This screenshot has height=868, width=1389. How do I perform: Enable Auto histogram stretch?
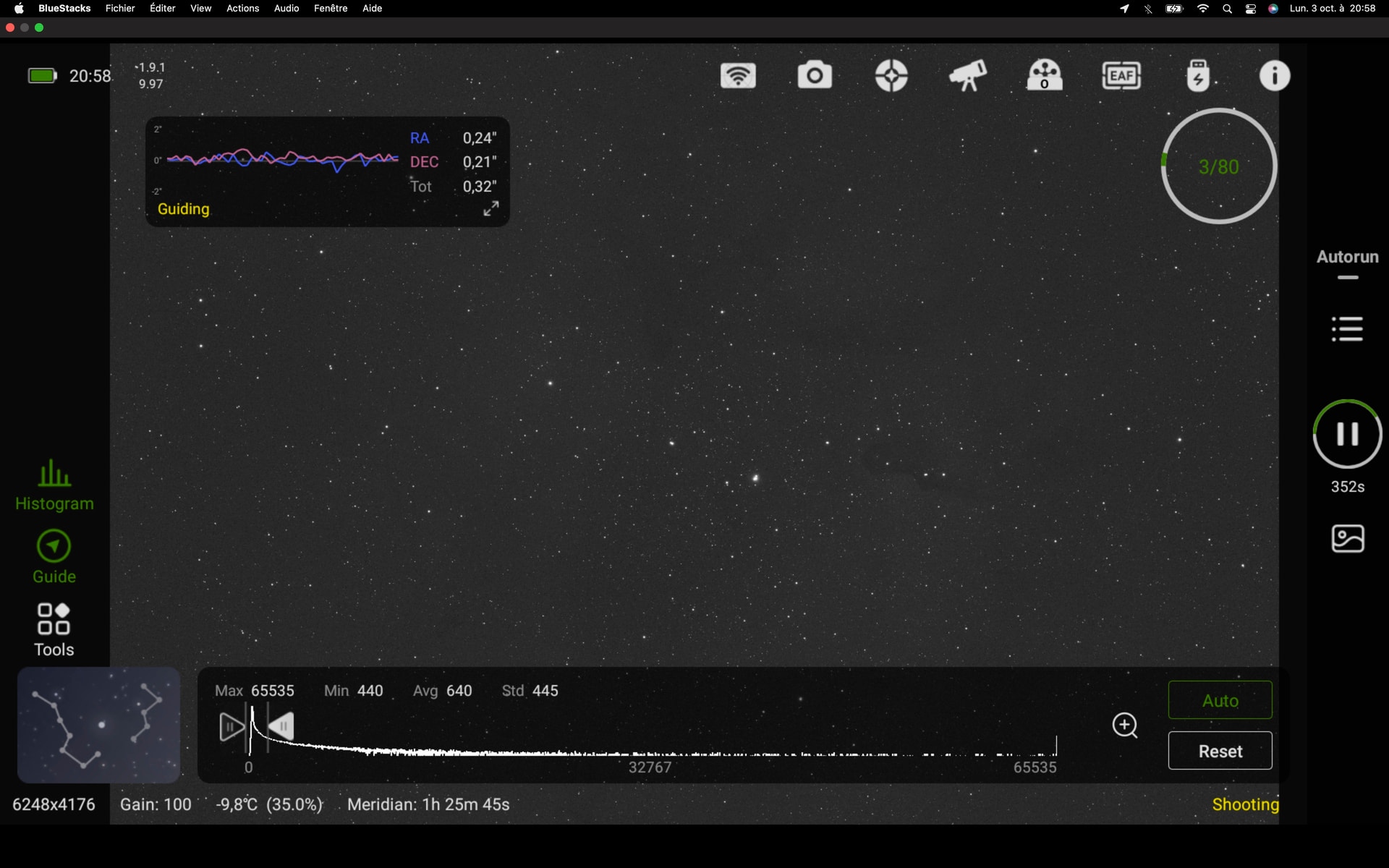1220,700
